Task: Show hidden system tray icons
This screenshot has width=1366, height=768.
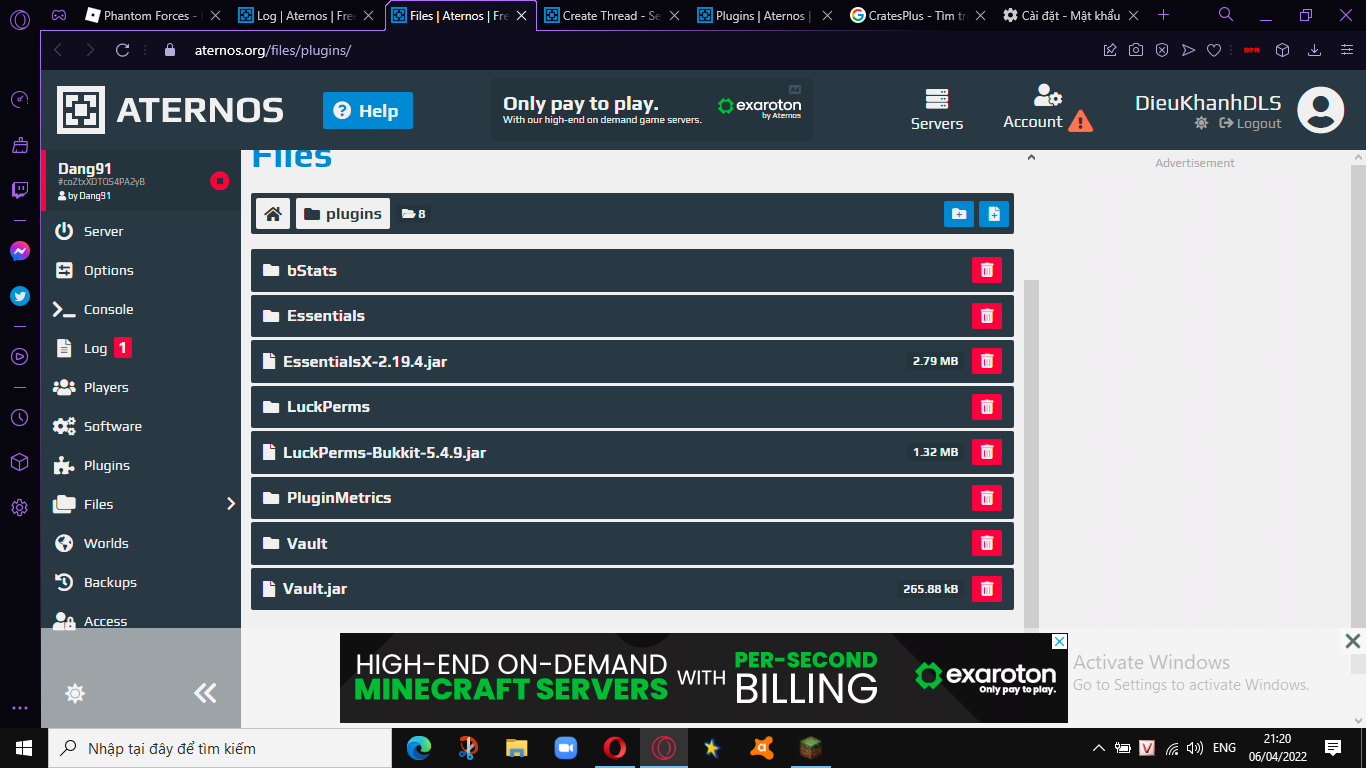Action: (1099, 748)
